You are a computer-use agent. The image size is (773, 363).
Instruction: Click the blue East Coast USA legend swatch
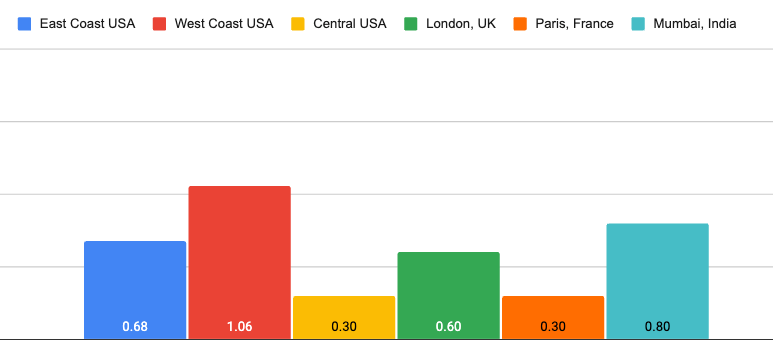(24, 24)
